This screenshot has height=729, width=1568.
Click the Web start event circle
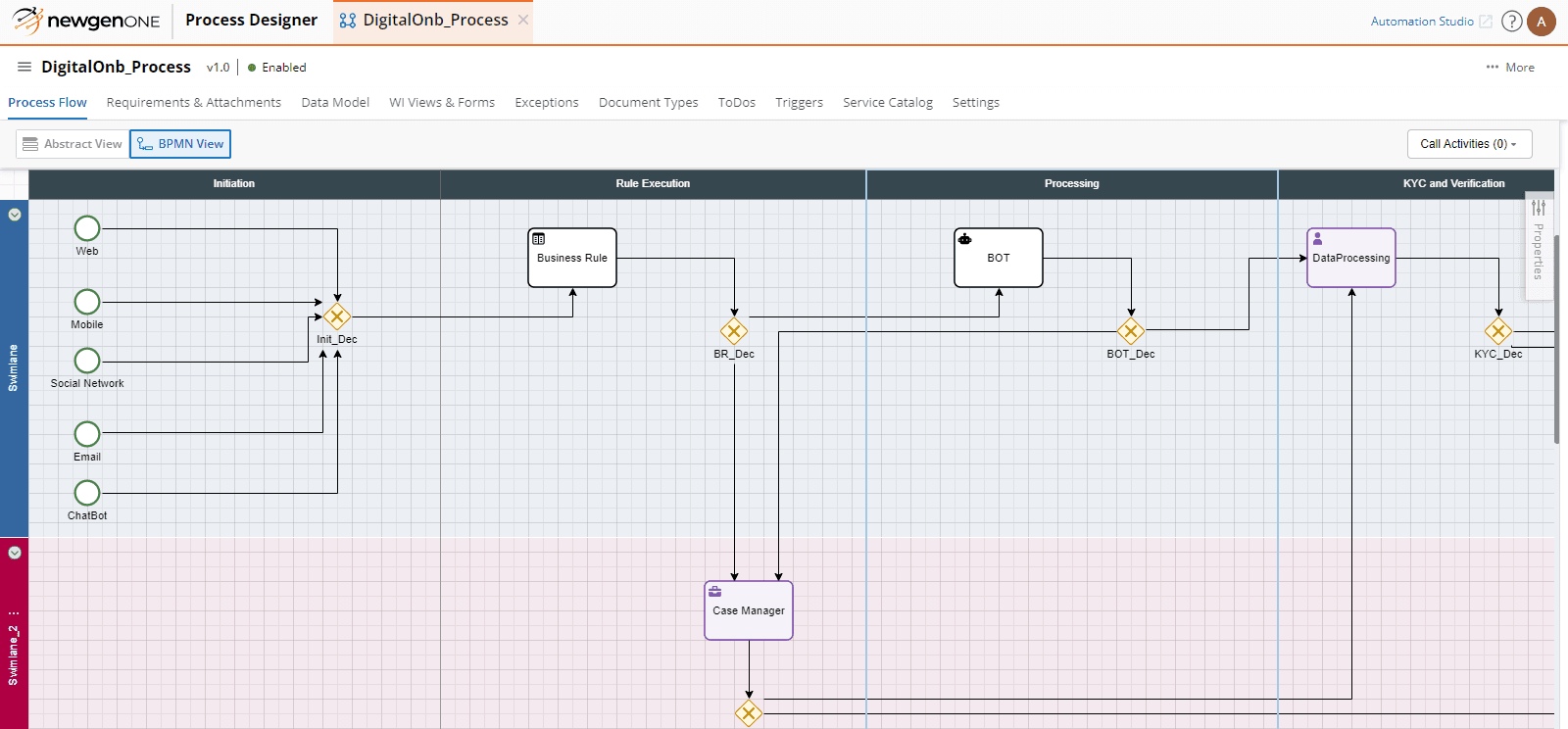pos(87,228)
